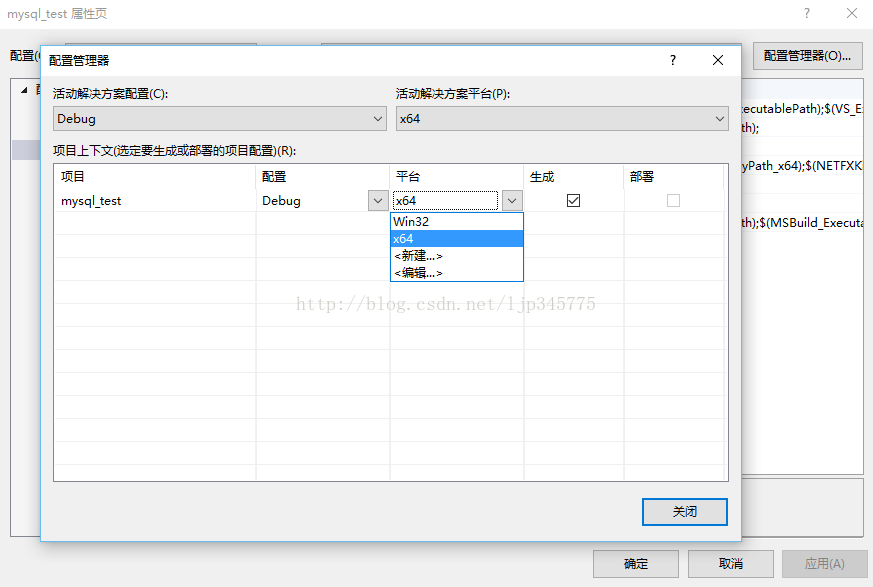873x587 pixels.
Task: Pick the <新建...> platform entry
Action: (x=457, y=256)
